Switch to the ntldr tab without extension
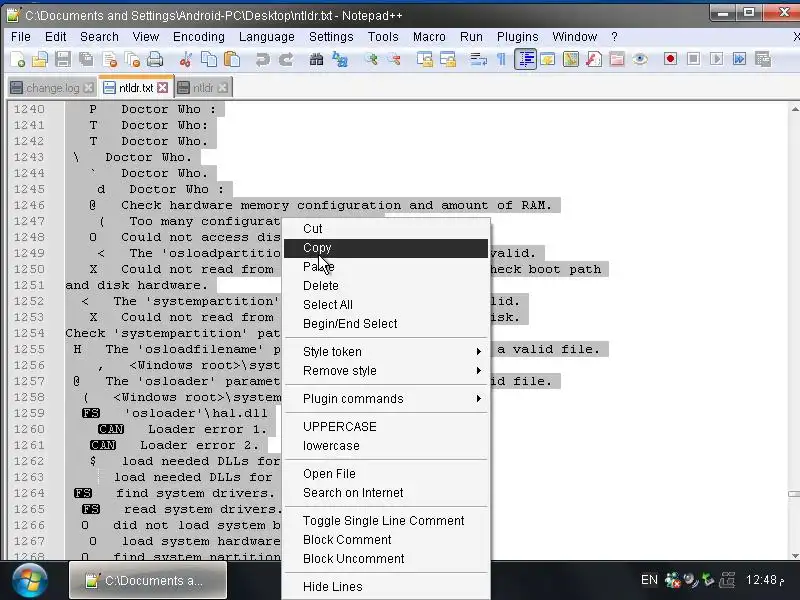The height and width of the screenshot is (600, 800). click(203, 88)
